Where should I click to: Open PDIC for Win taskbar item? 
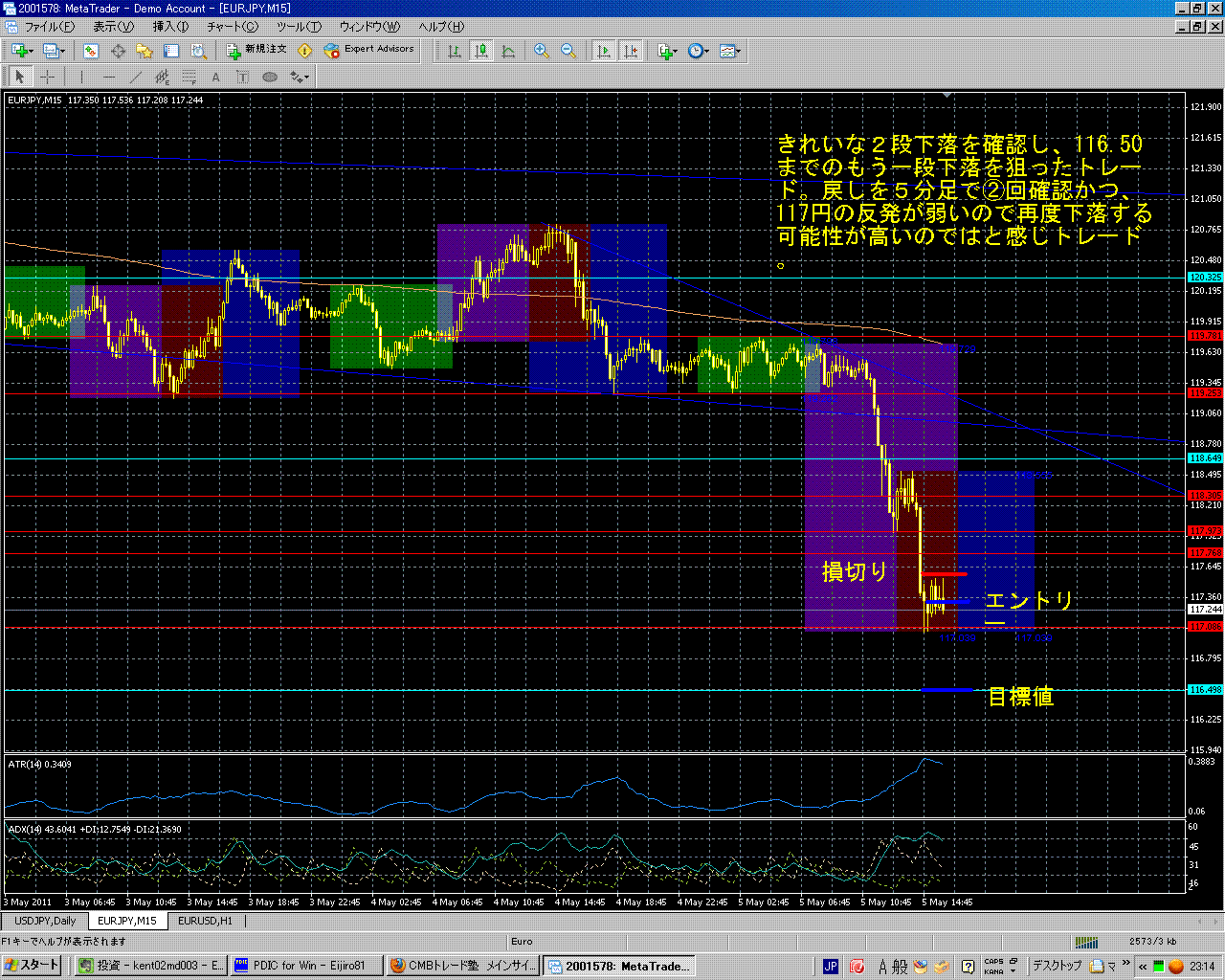pos(304,966)
